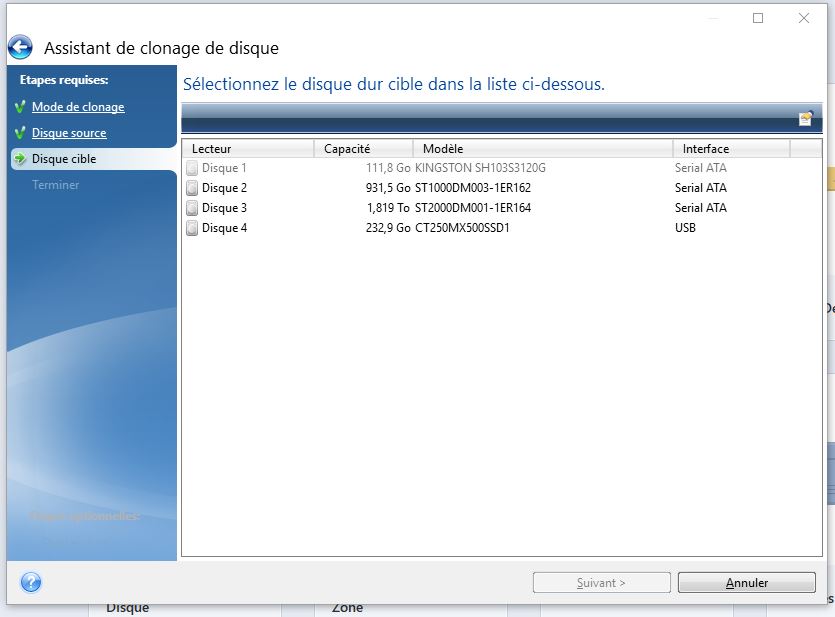Image resolution: width=835 pixels, height=617 pixels.
Task: Click the USB interface cell
Action: (x=685, y=228)
